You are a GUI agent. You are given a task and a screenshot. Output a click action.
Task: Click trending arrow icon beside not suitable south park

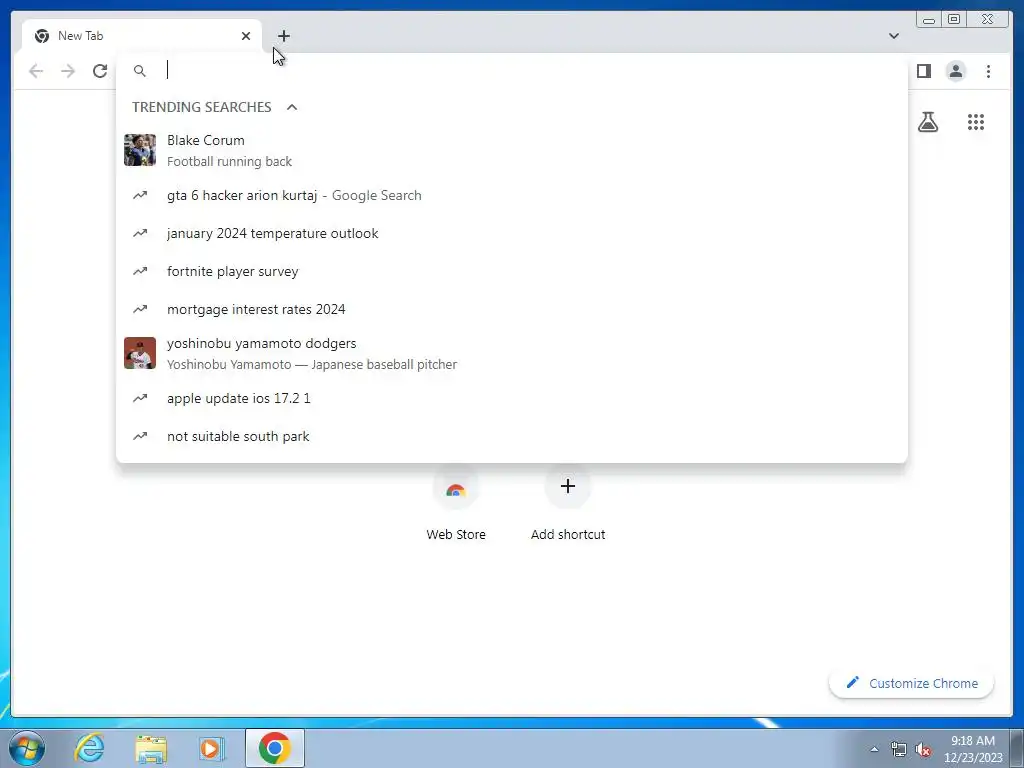[x=140, y=436]
